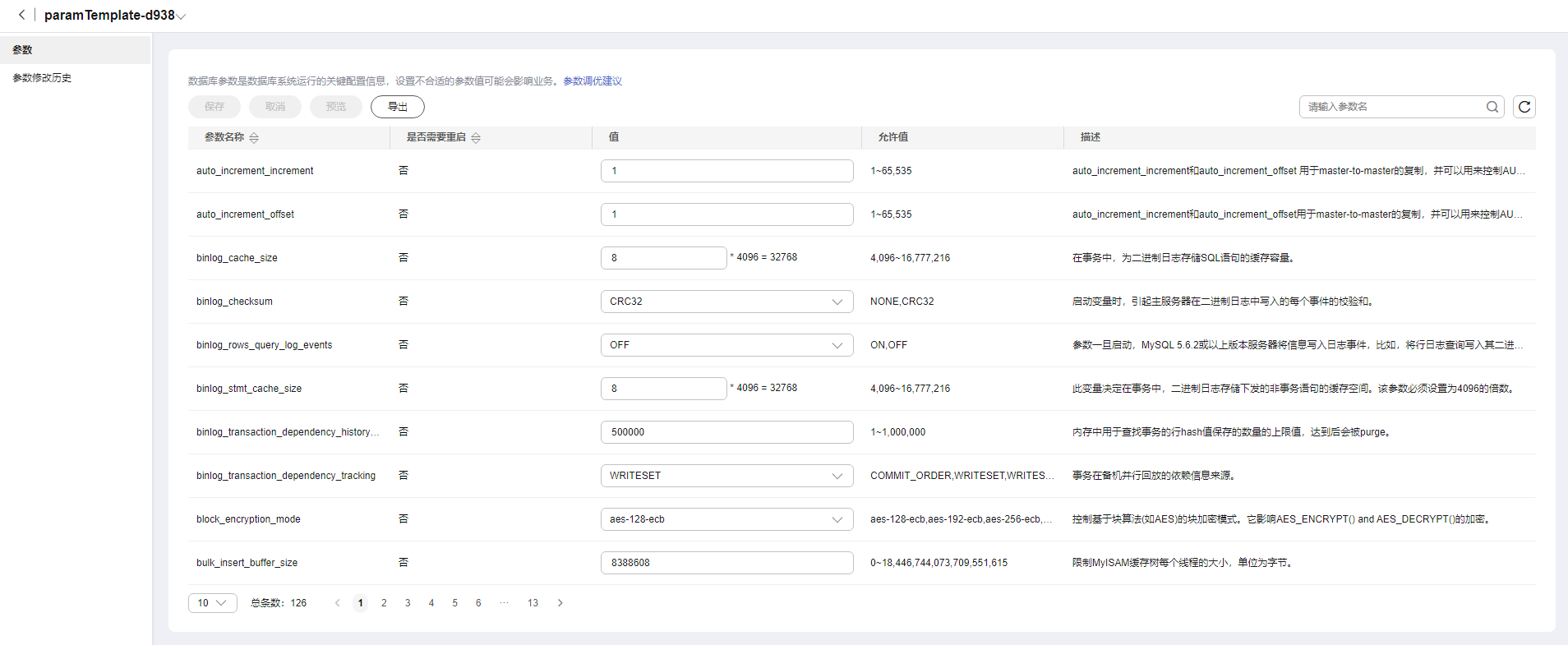1568x645 pixels.
Task: Click the binlog_rows_query_log_events parameter name
Action: pos(265,345)
